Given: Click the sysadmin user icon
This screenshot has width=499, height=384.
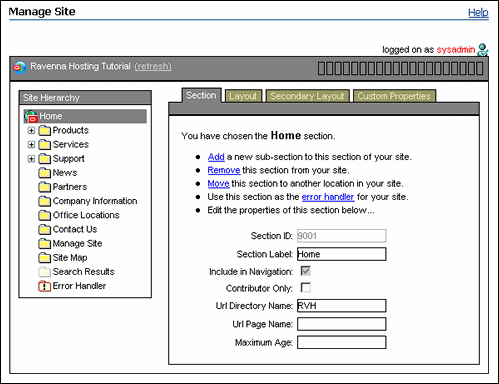Looking at the screenshot, I should click(482, 50).
